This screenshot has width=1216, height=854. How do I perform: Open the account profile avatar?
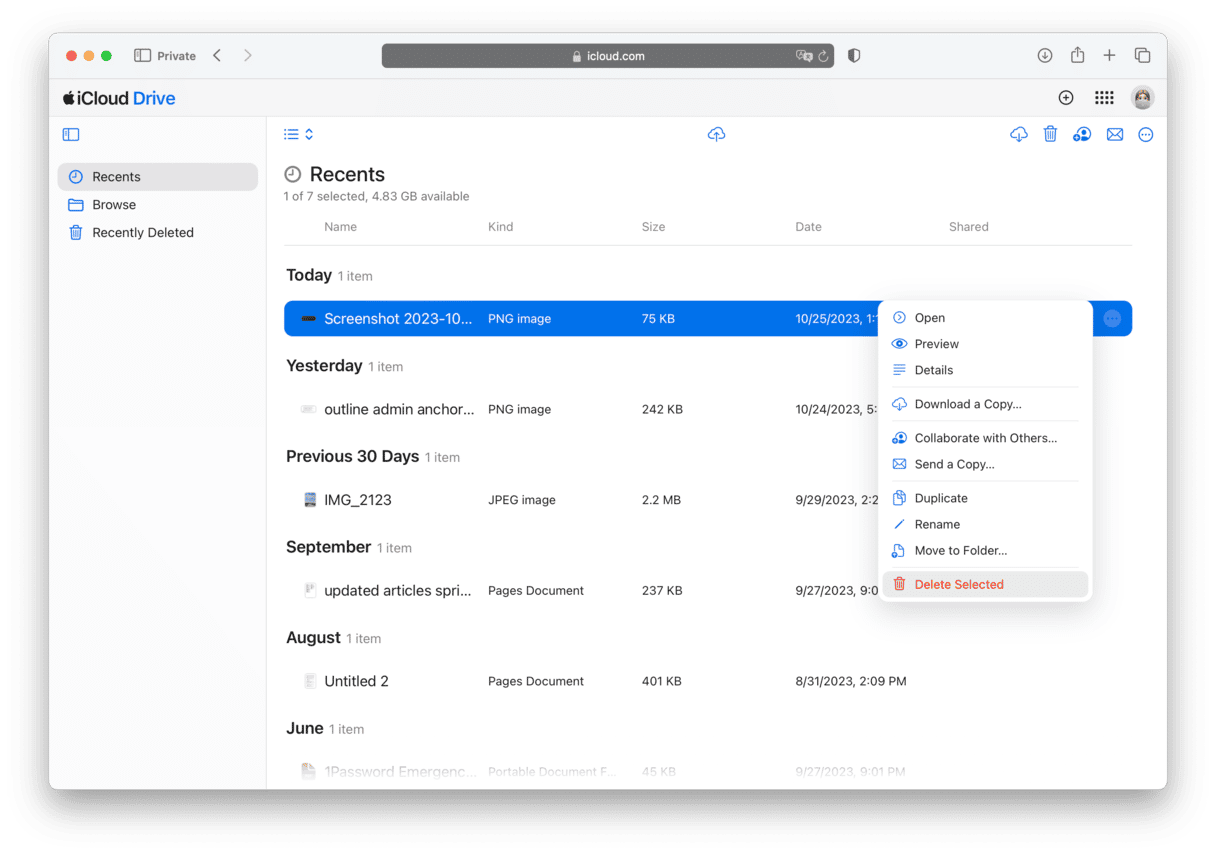(1142, 98)
